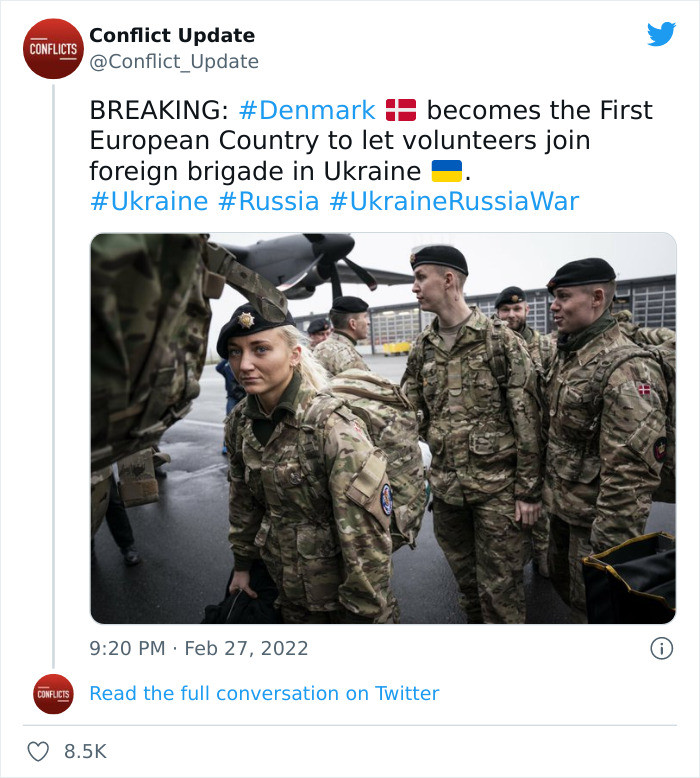Click the Ukraine flag emoji
Screen dimensions: 700x778
(446, 171)
